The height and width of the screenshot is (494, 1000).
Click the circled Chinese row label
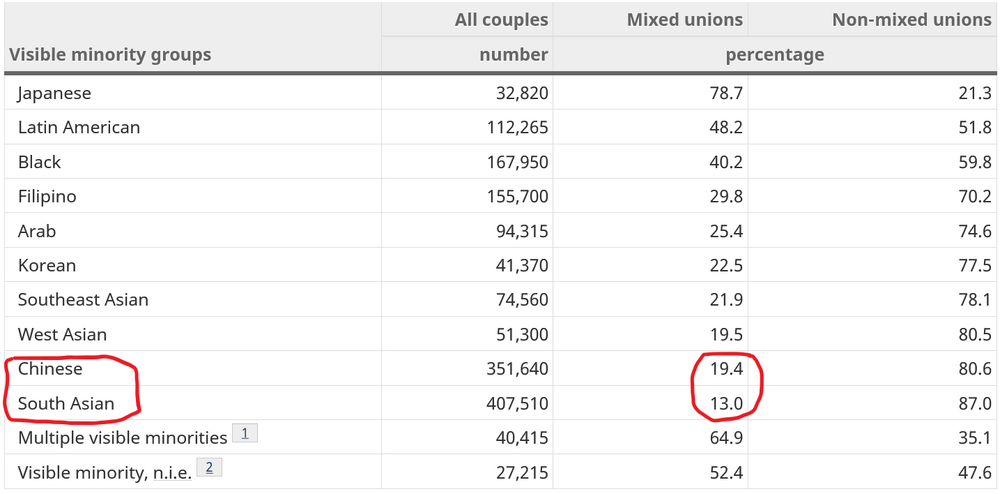tap(50, 368)
